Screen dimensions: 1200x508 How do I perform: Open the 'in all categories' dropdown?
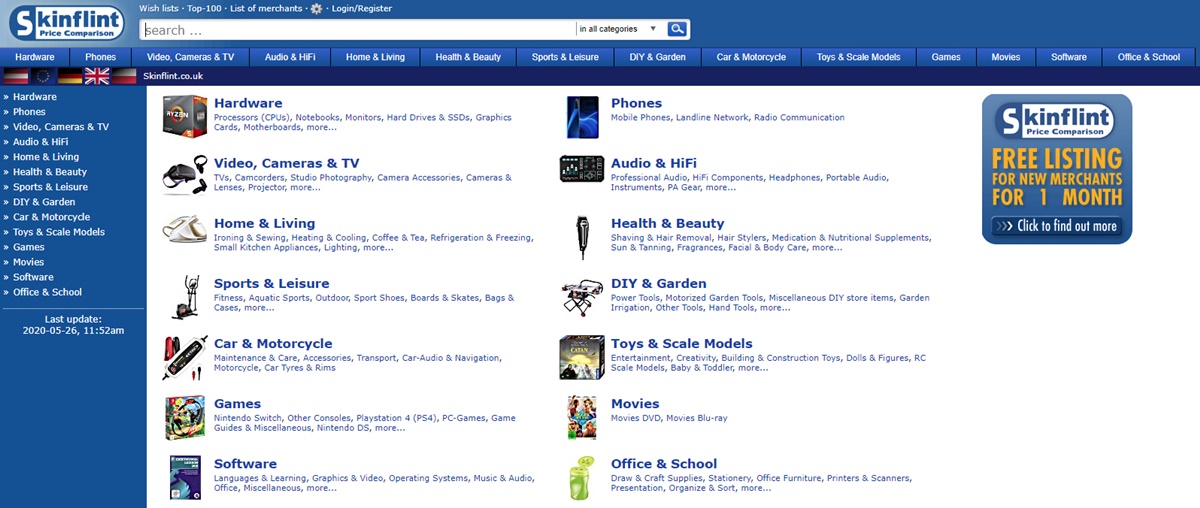click(x=618, y=29)
